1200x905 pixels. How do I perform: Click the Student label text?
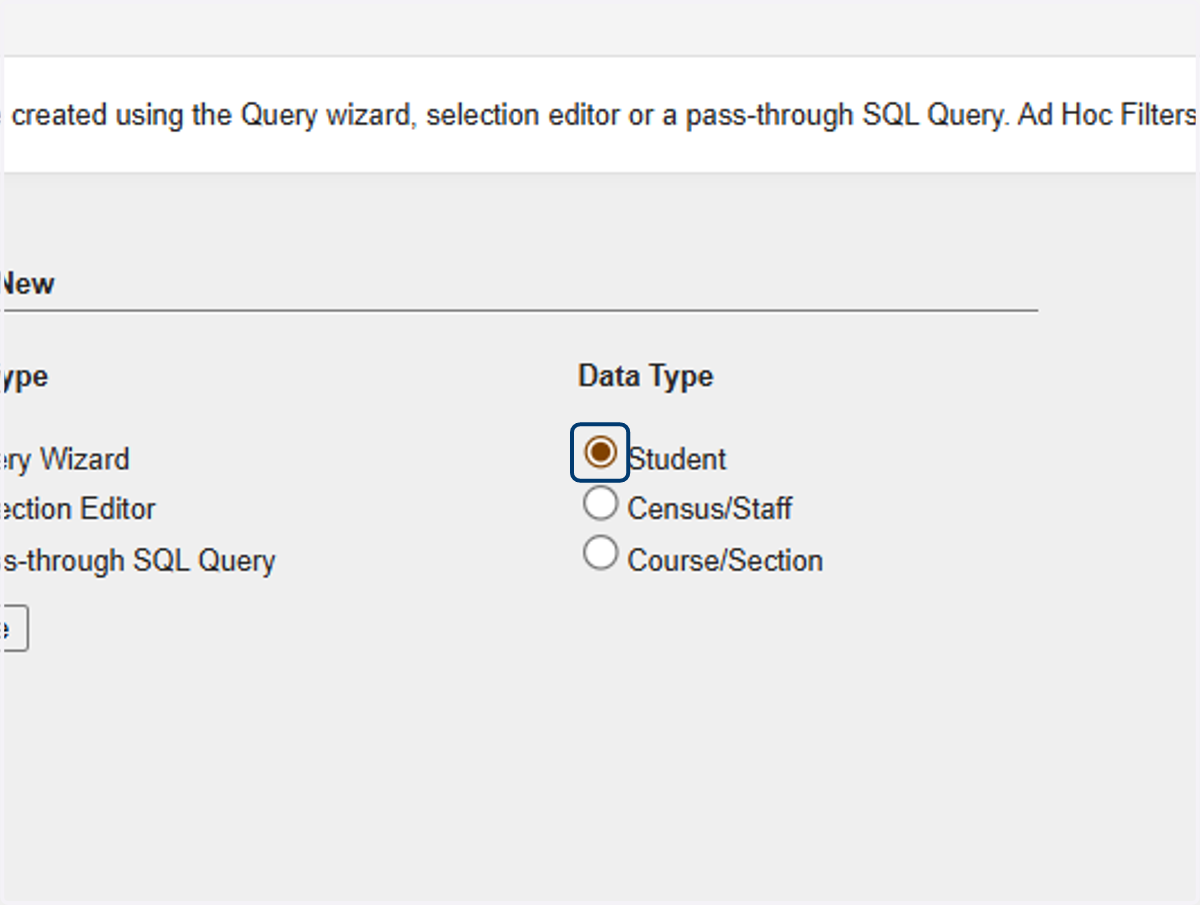coord(677,460)
